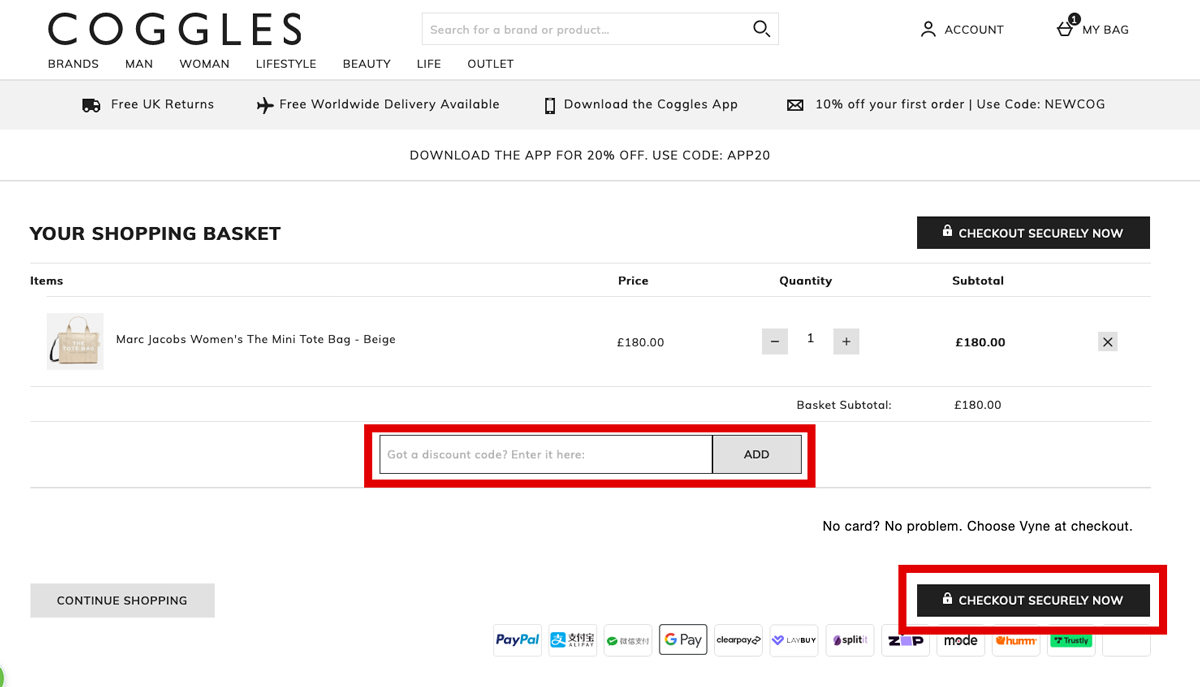
Task: Click the PayPal payment icon
Action: (517, 640)
